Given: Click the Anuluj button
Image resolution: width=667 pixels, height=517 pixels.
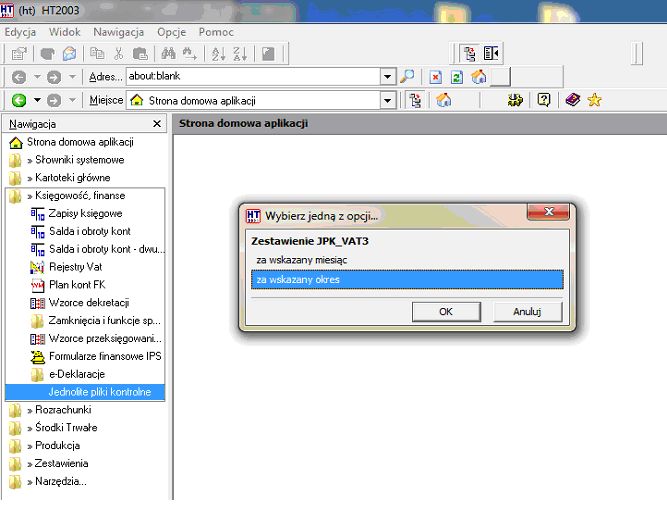Looking at the screenshot, I should (x=527, y=311).
